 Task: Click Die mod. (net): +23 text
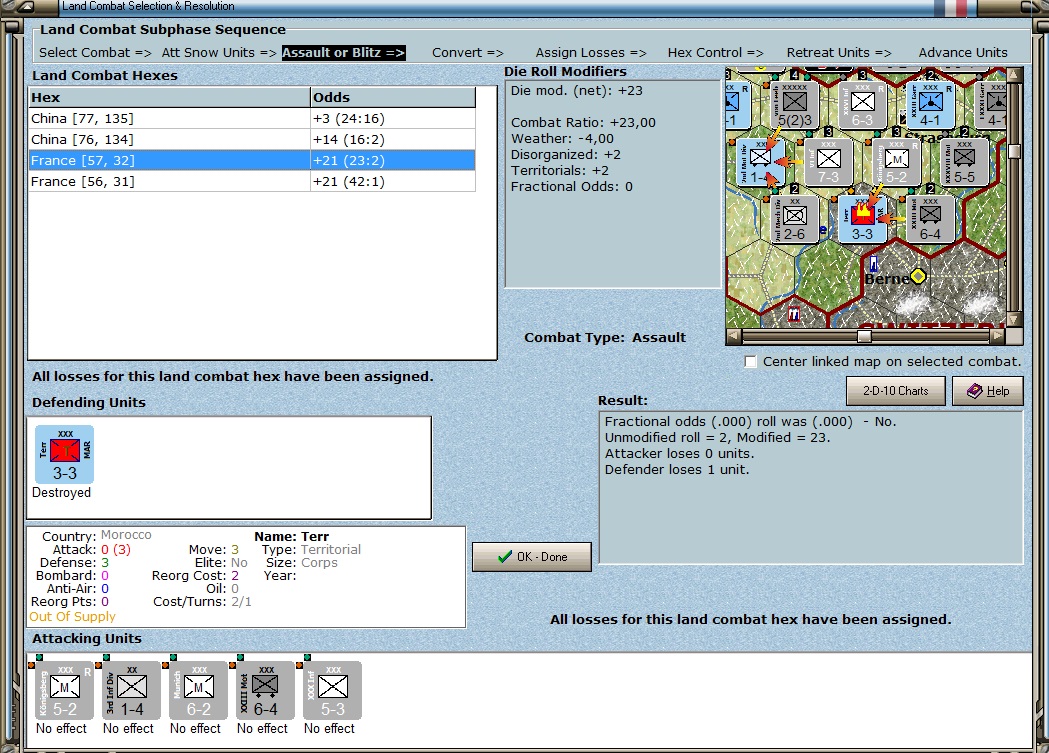[x=577, y=90]
